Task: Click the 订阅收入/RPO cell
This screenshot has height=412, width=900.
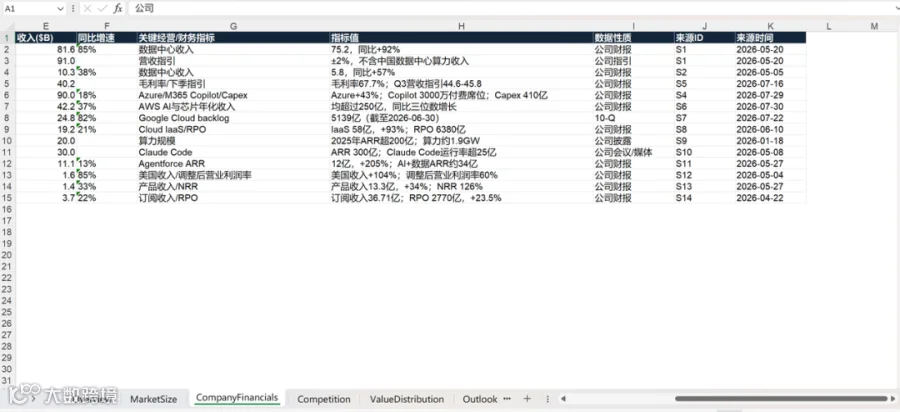Action: pos(233,198)
